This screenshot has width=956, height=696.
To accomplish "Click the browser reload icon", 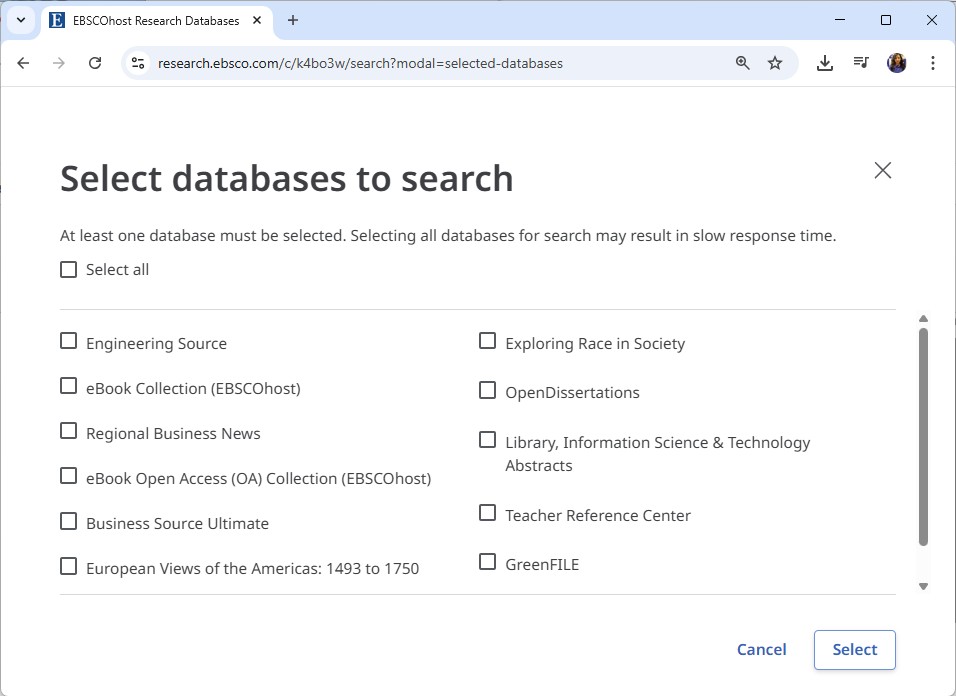I will coord(95,63).
